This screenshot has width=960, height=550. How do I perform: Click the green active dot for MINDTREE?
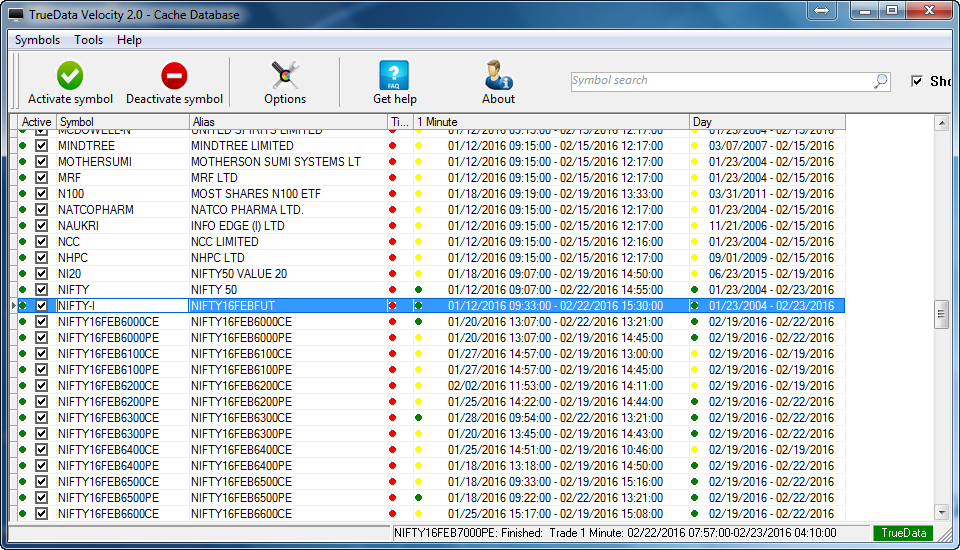tap(23, 146)
